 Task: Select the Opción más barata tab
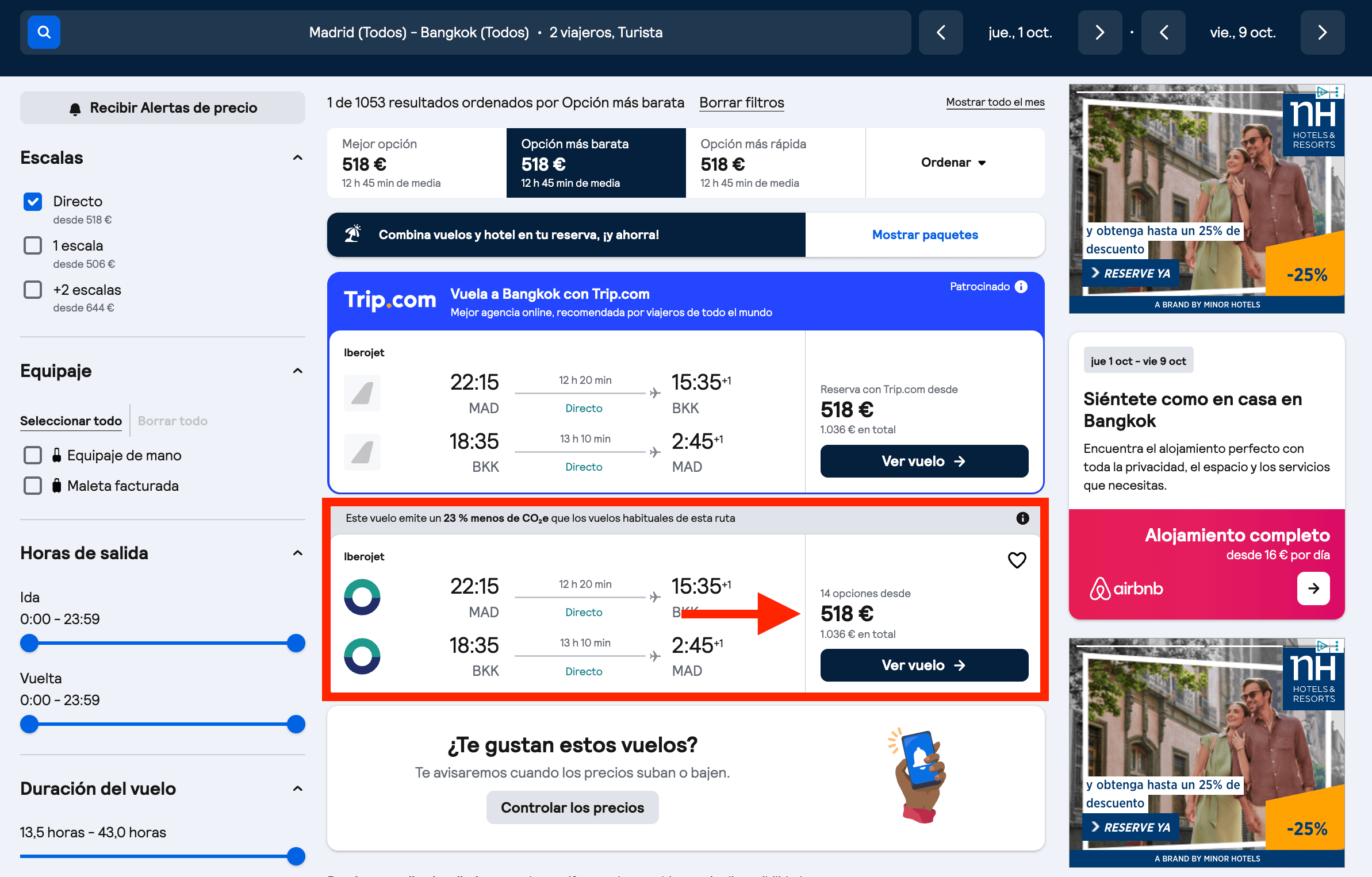pyautogui.click(x=596, y=163)
